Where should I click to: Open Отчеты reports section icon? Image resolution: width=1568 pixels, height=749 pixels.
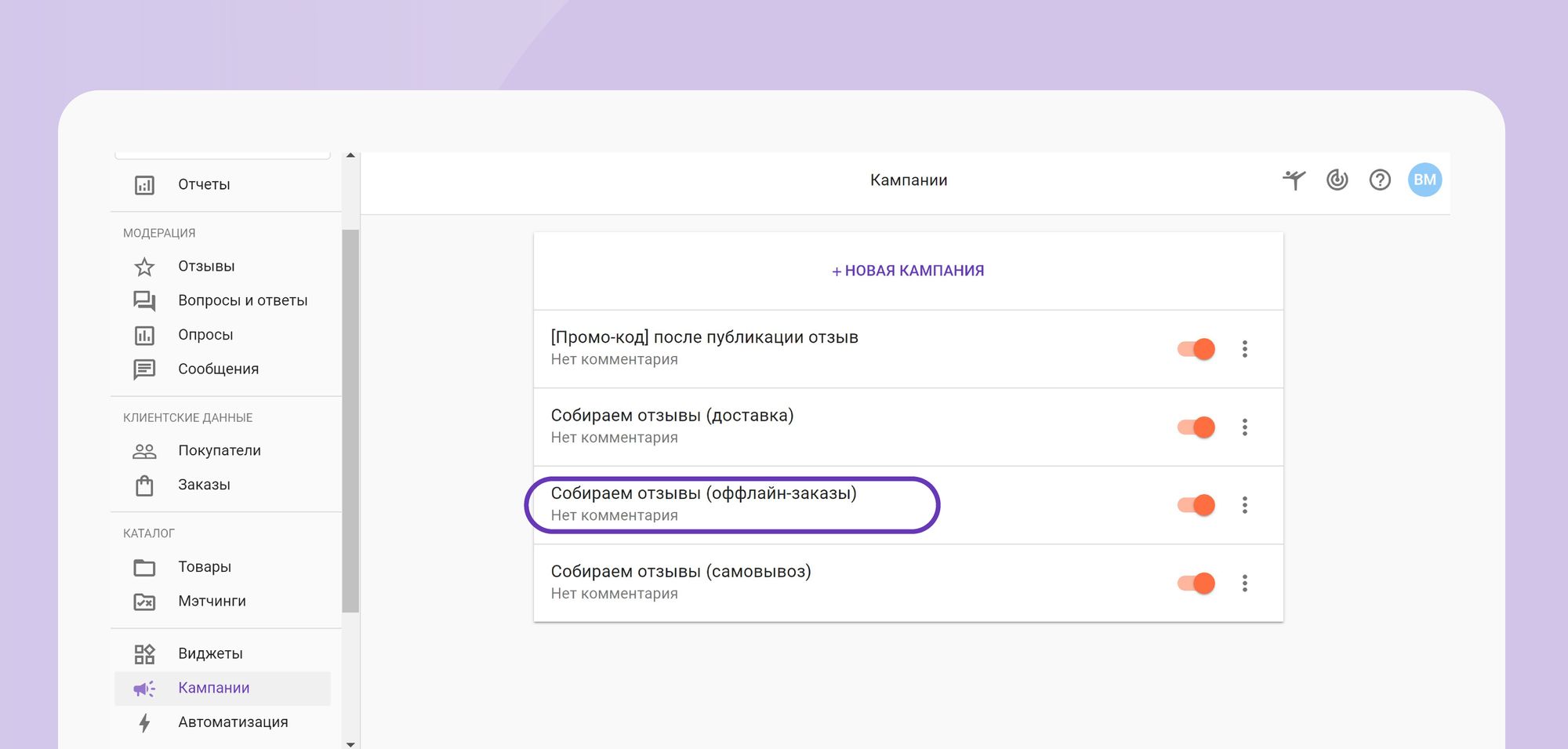pos(144,185)
